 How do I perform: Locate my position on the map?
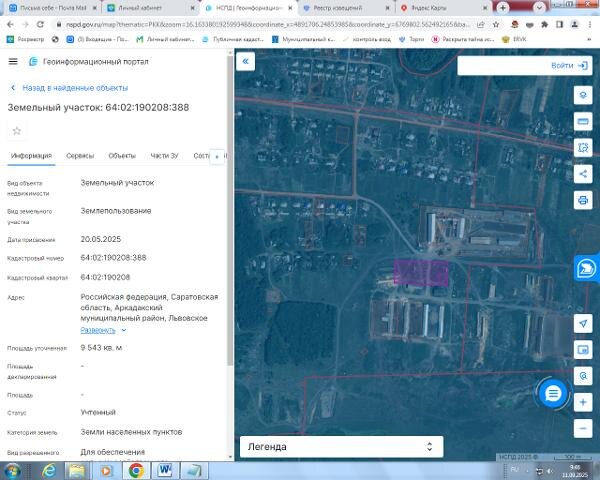click(x=583, y=323)
